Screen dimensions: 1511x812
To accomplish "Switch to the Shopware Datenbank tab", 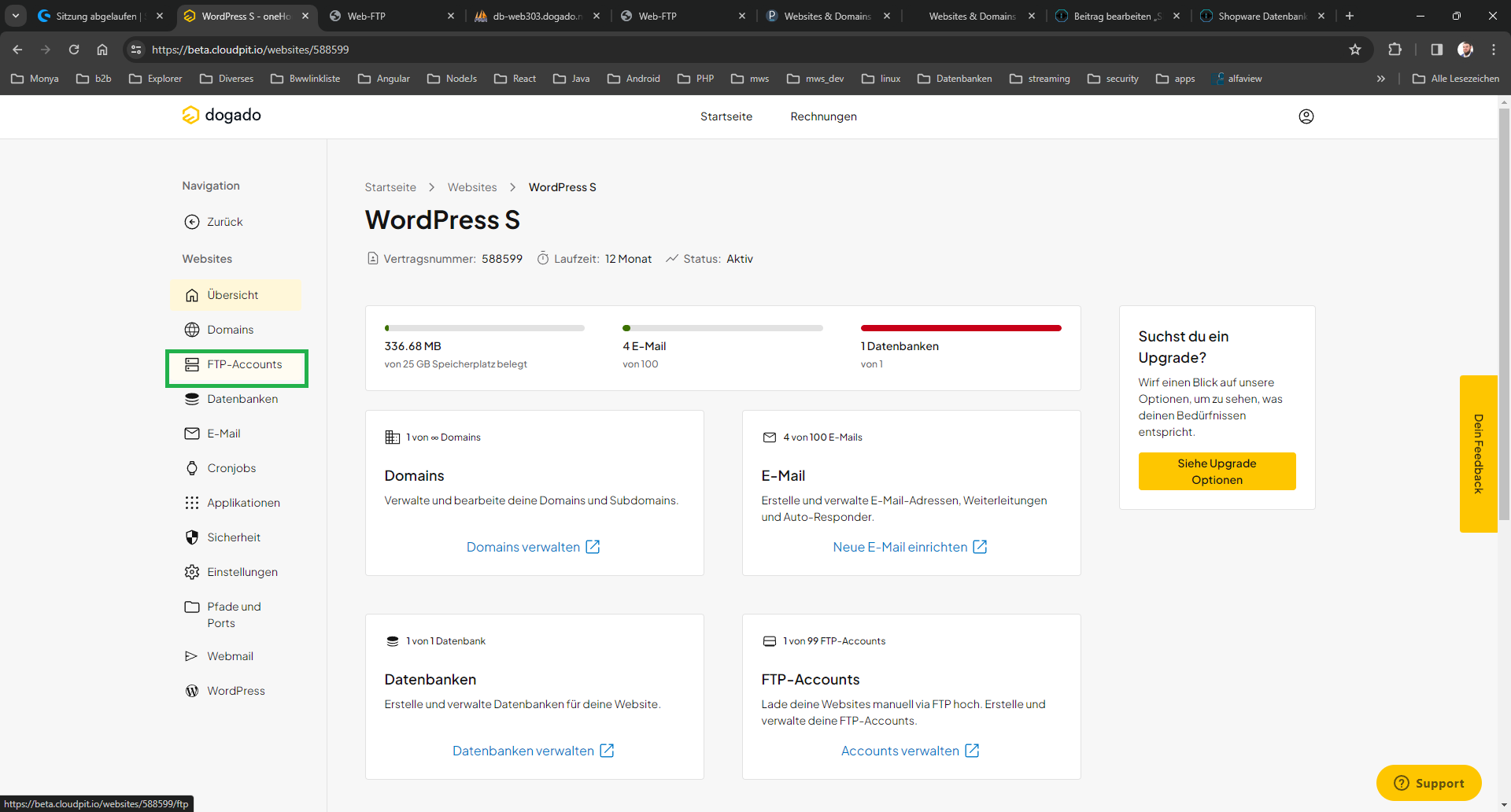I will 1261,16.
